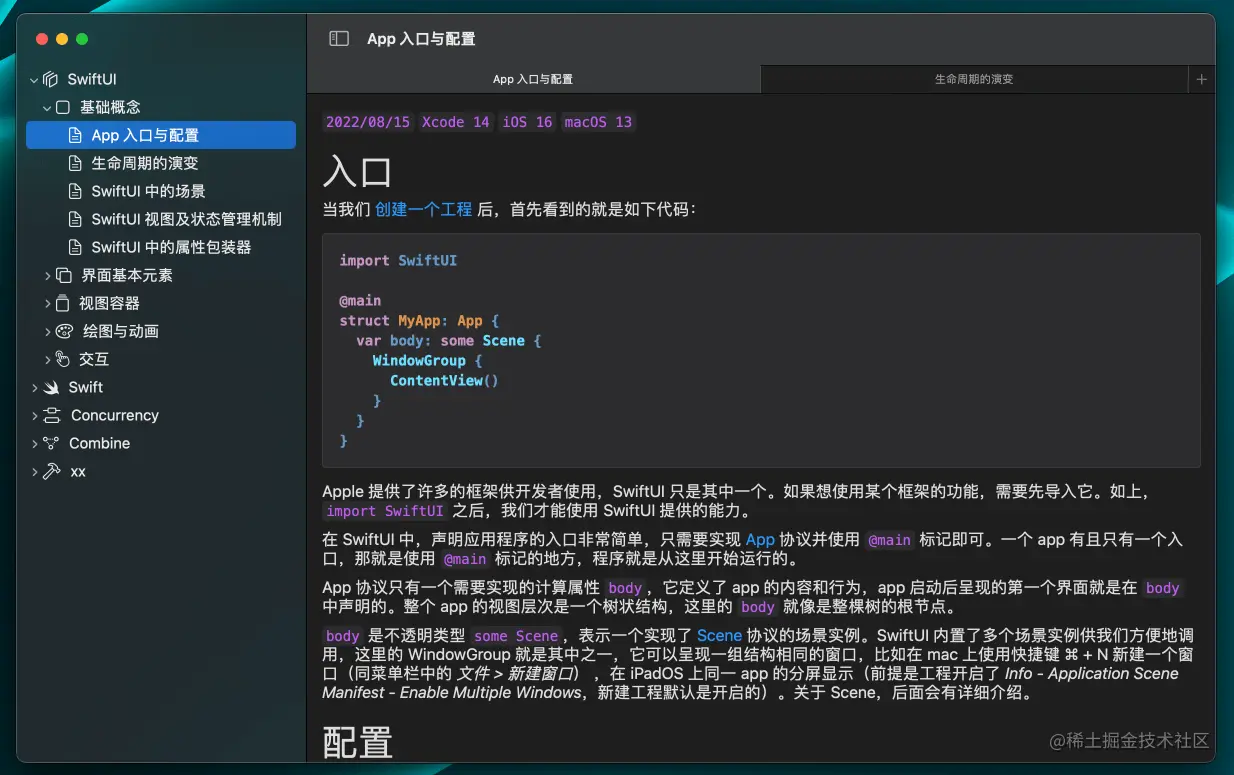Select App 入口与配置 in the sidebar

tap(161, 135)
